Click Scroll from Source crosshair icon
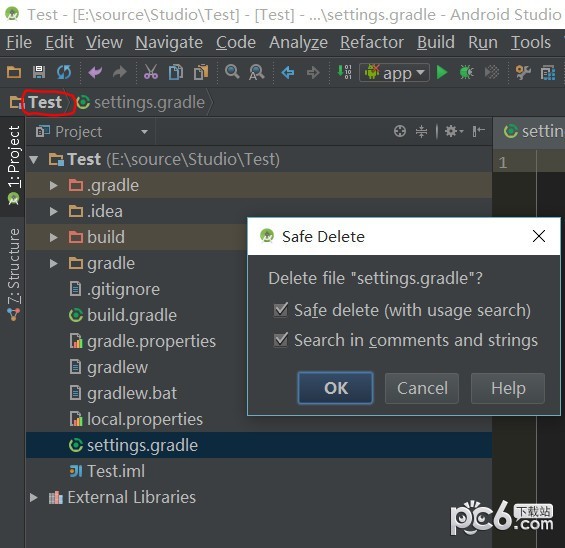 pyautogui.click(x=400, y=131)
